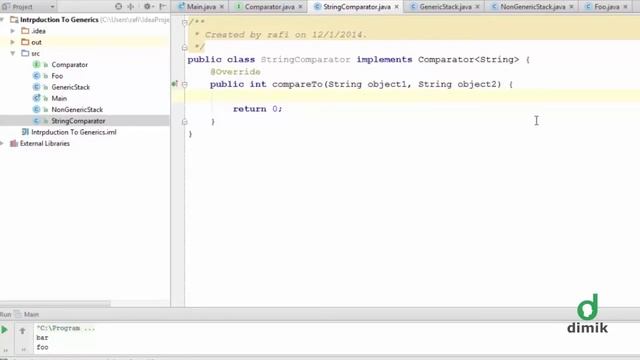Click the scroll-from-source target icon
Screen dimensions: 640x360
pyautogui.click(x=118, y=7)
